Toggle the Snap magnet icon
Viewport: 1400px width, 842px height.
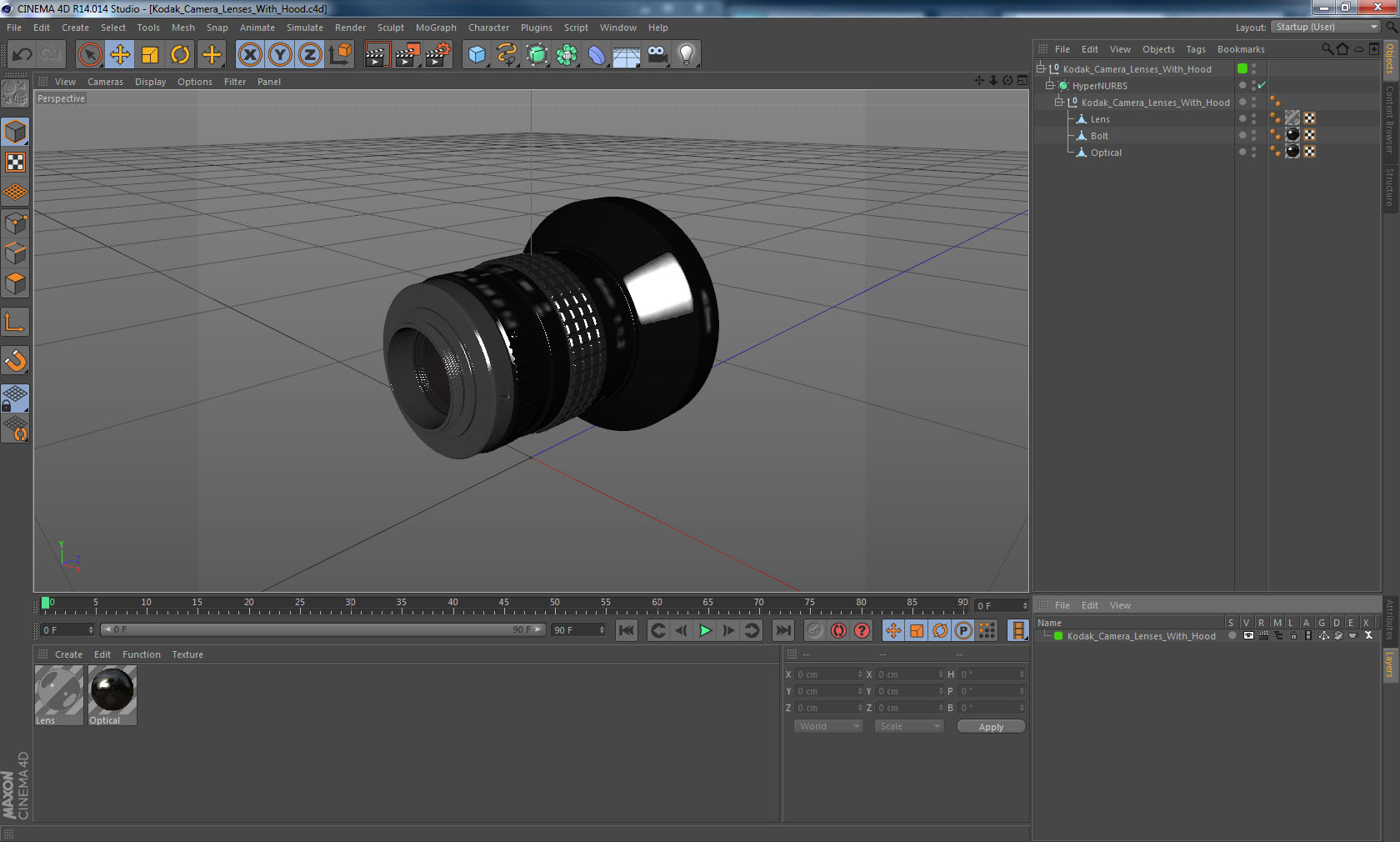pos(15,360)
